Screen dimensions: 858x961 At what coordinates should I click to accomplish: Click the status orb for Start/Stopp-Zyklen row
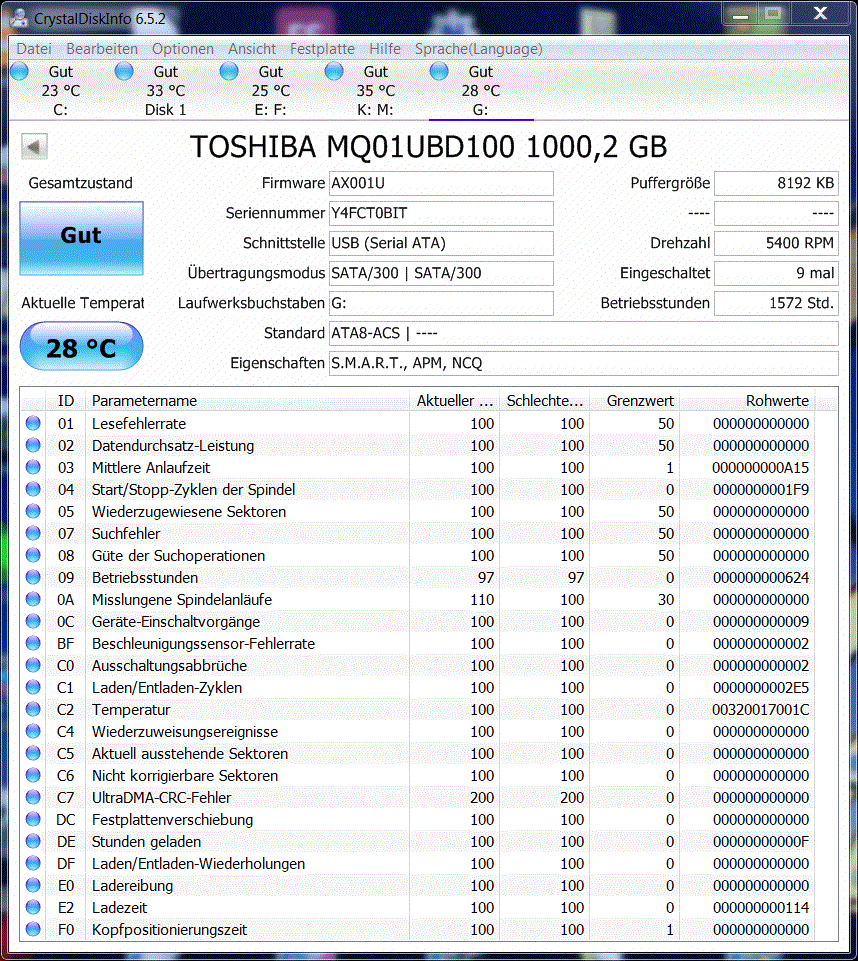pos(33,489)
